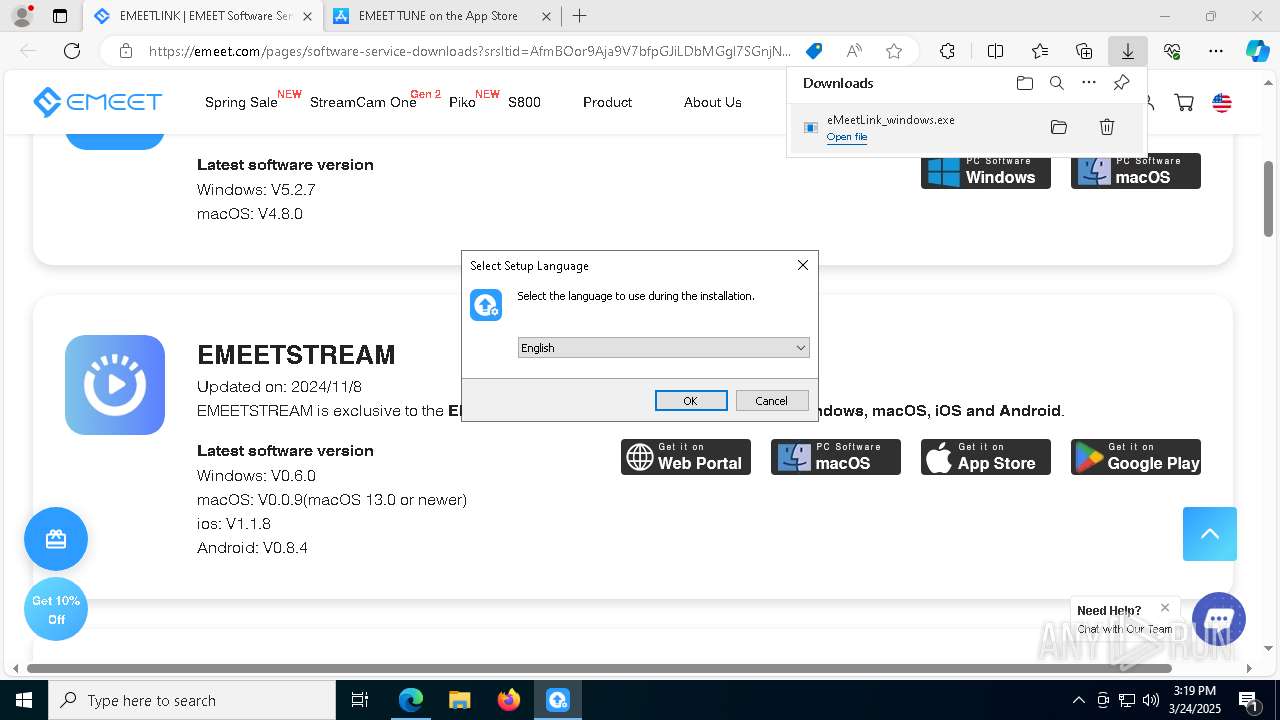1280x720 pixels.
Task: Open the taskbar volume control
Action: [x=1151, y=700]
